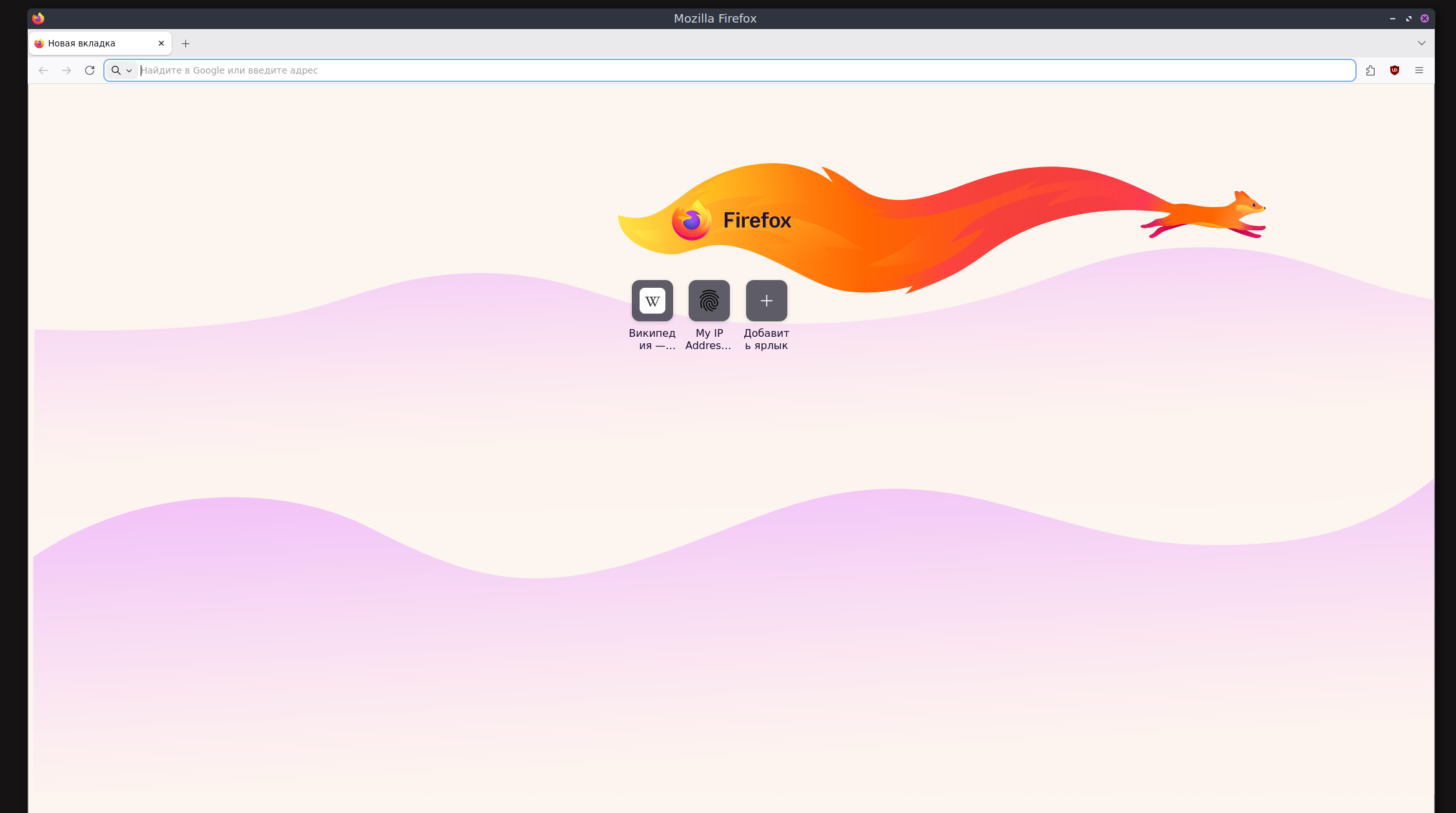Reload the current page
The height and width of the screenshot is (813, 1456).
(x=90, y=70)
